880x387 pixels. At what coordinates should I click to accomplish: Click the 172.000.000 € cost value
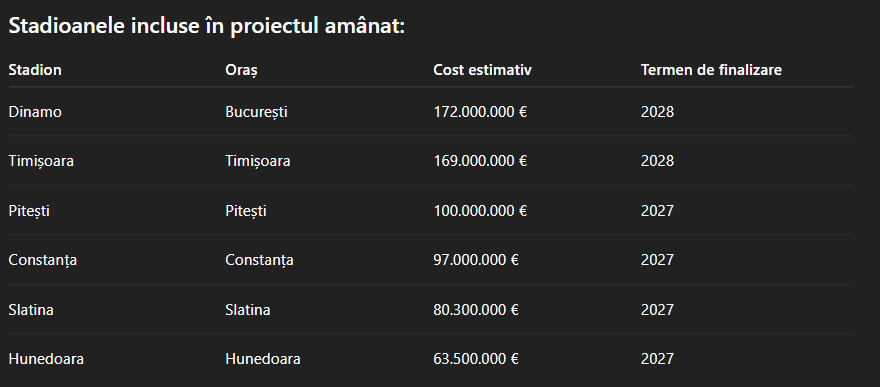(480, 112)
